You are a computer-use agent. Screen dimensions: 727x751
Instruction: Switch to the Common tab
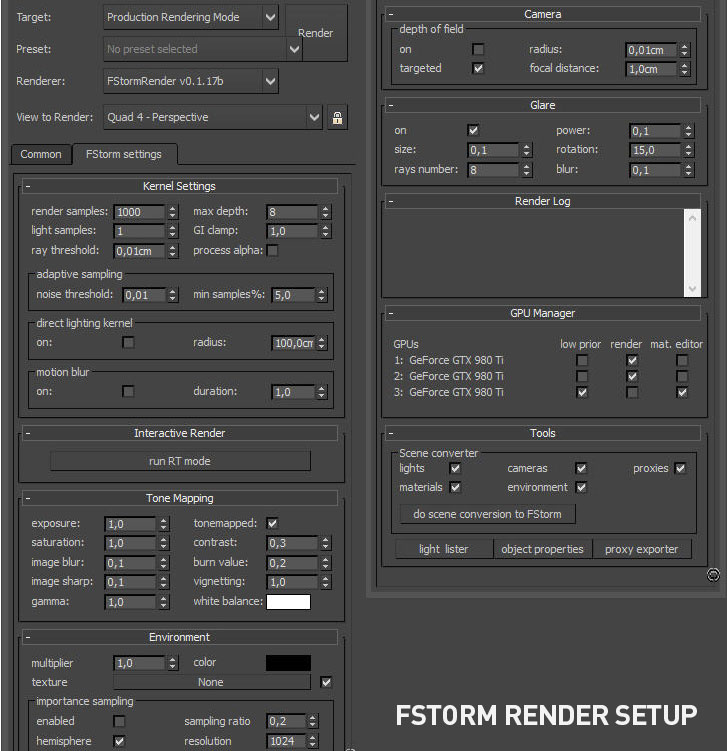41,154
